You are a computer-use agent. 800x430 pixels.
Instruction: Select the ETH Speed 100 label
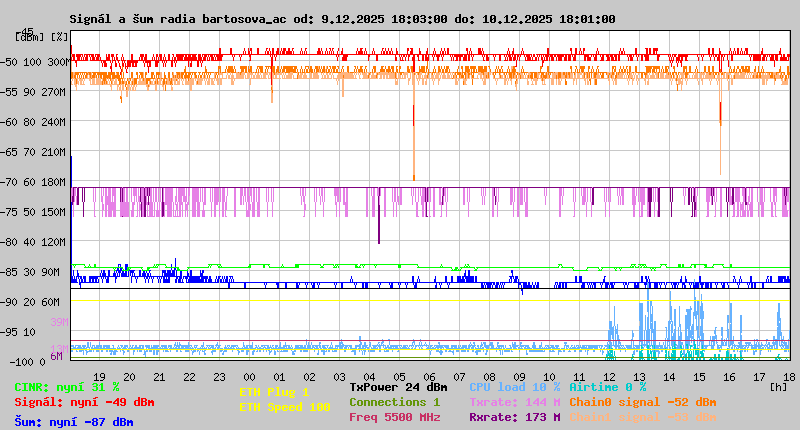[284, 407]
